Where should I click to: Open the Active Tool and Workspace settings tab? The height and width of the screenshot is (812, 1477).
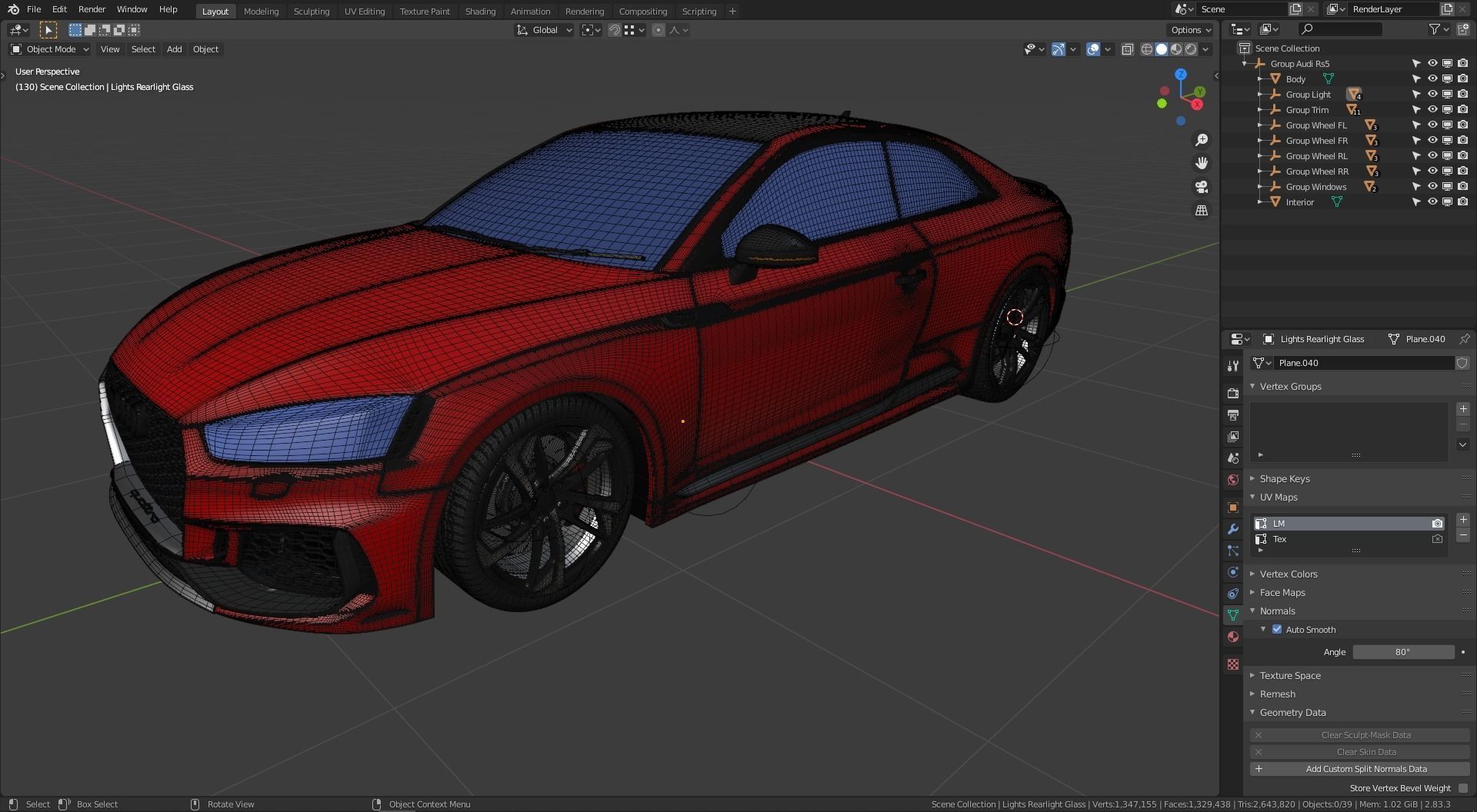click(x=1233, y=366)
